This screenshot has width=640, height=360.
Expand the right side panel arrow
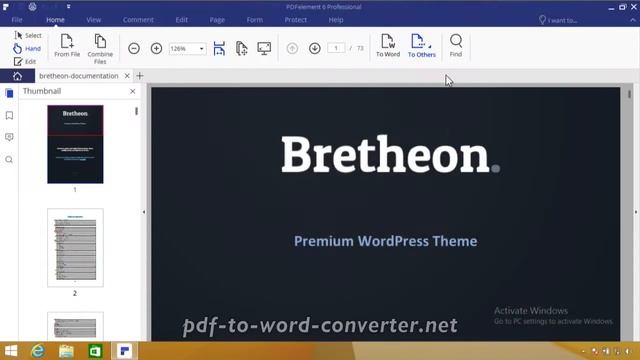tap(636, 212)
